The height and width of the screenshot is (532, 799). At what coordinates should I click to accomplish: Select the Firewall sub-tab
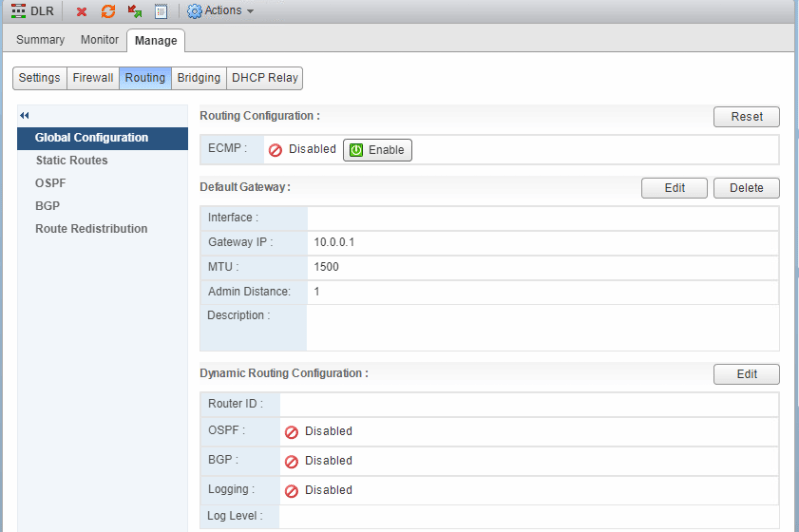pyautogui.click(x=93, y=78)
